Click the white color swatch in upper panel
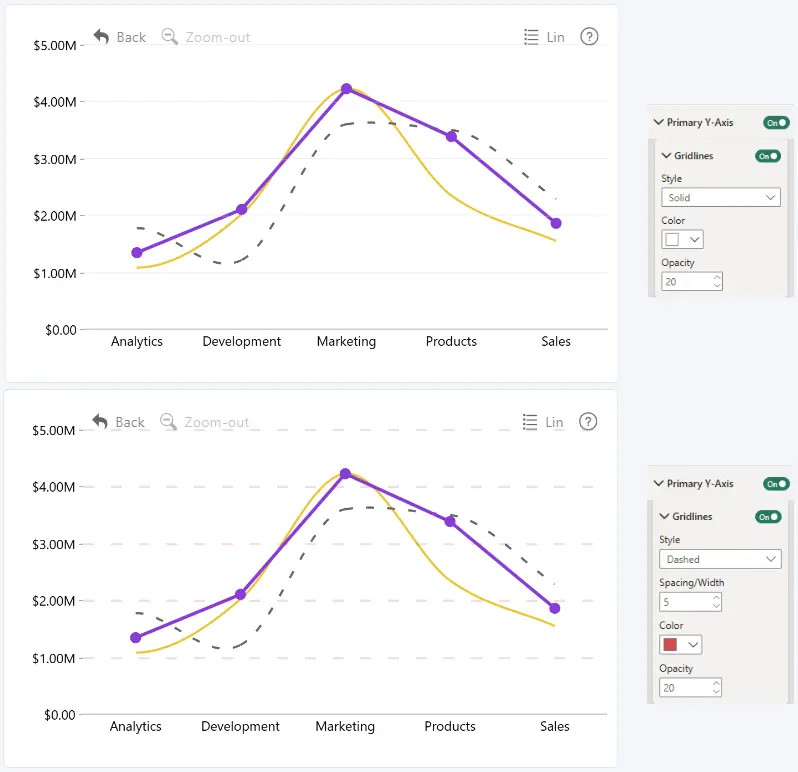The width and height of the screenshot is (798, 772). [672, 239]
